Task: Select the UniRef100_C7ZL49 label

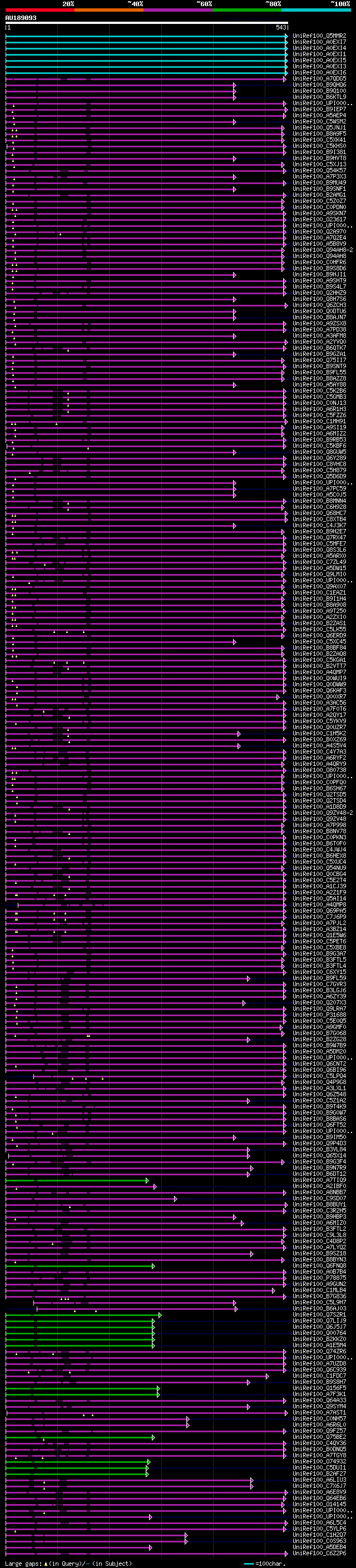Action: coord(319,562)
